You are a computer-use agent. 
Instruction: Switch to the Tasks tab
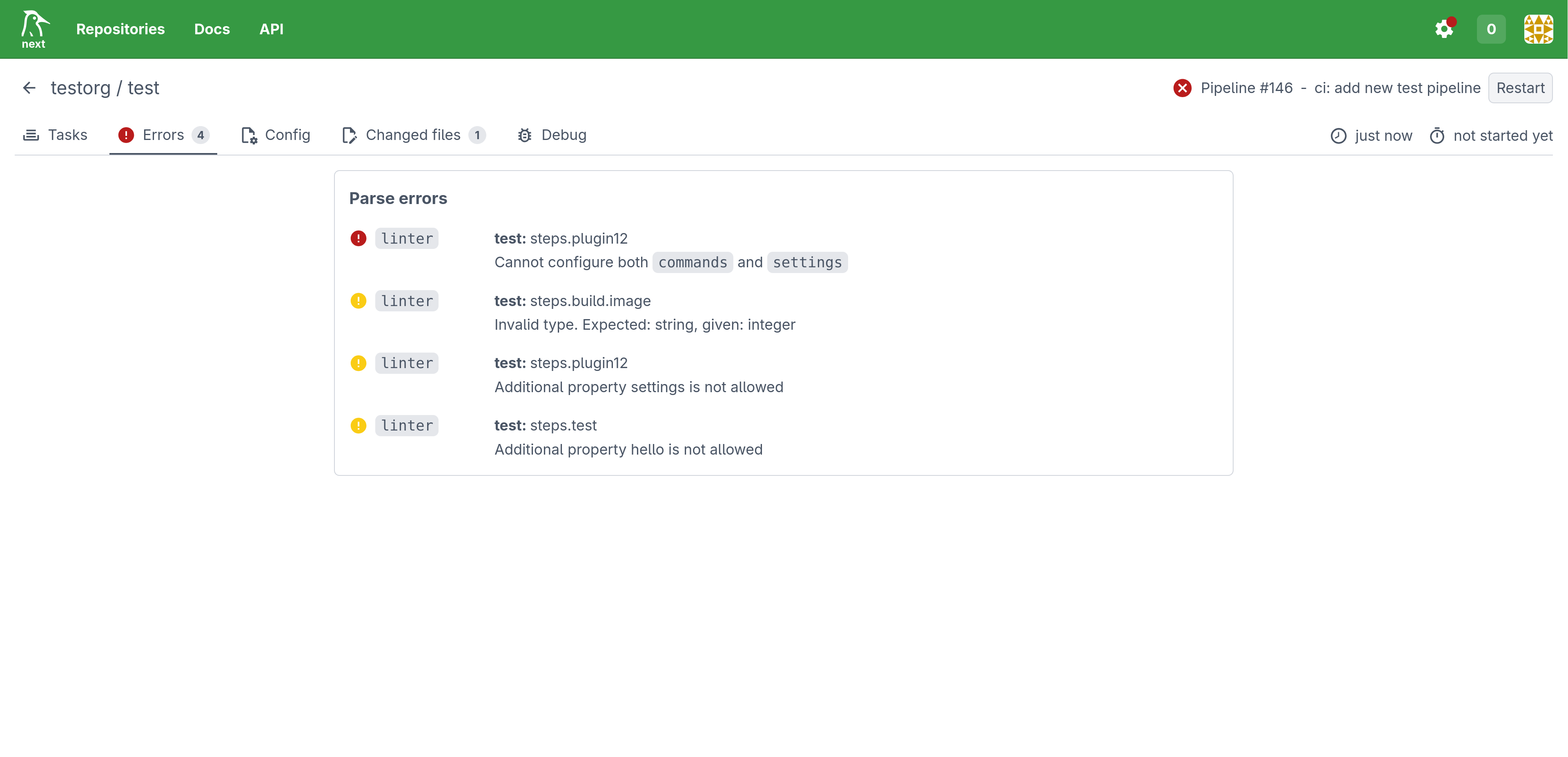point(56,135)
